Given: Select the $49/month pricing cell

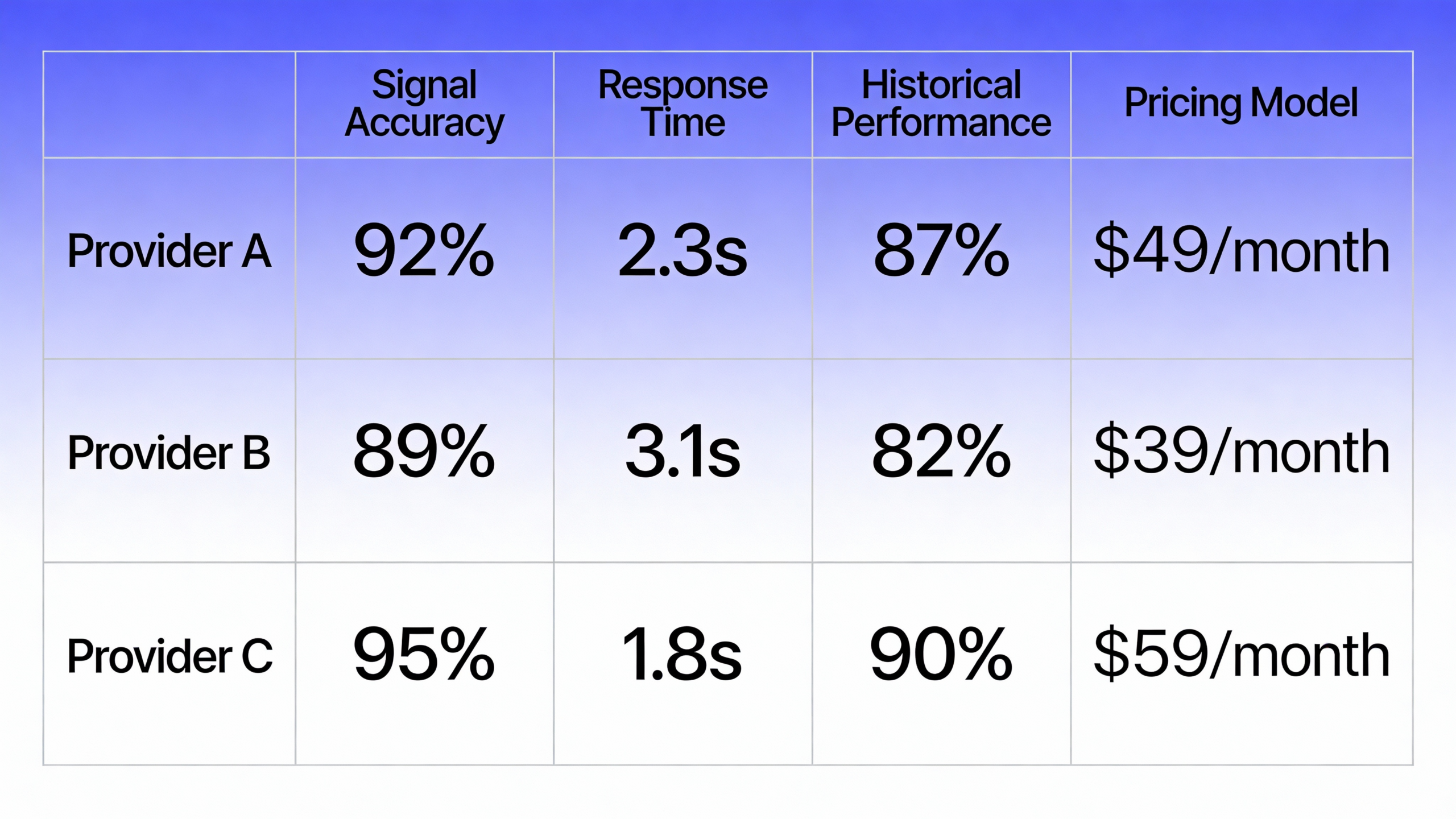Looking at the screenshot, I should (x=1242, y=251).
